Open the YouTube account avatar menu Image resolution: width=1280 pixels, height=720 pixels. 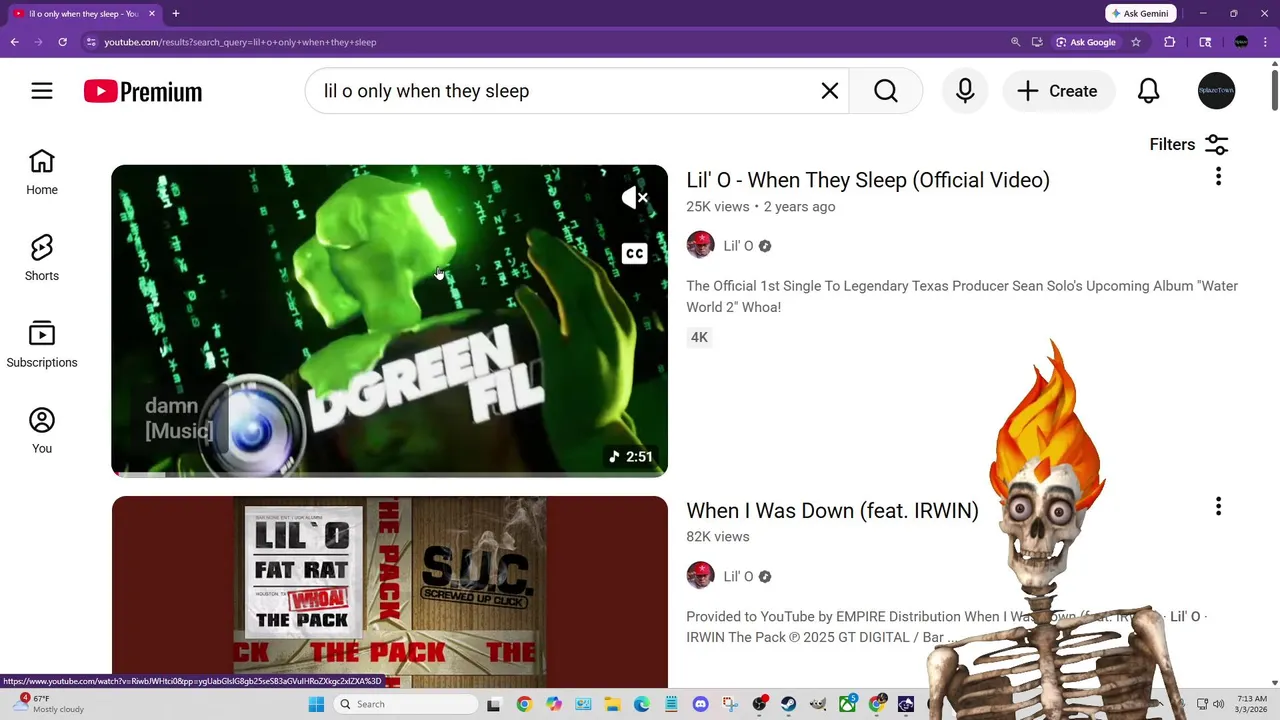1217,91
